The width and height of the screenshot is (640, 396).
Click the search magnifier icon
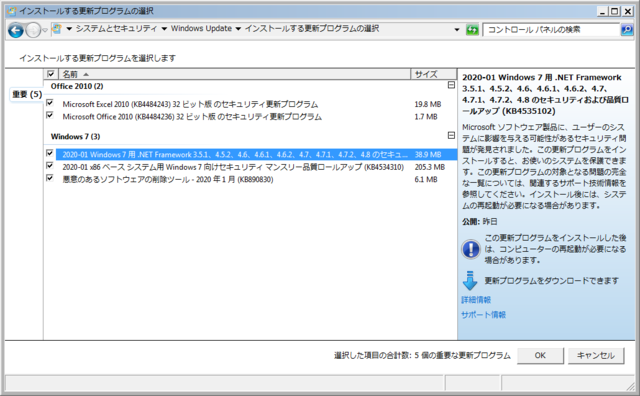(x=627, y=29)
